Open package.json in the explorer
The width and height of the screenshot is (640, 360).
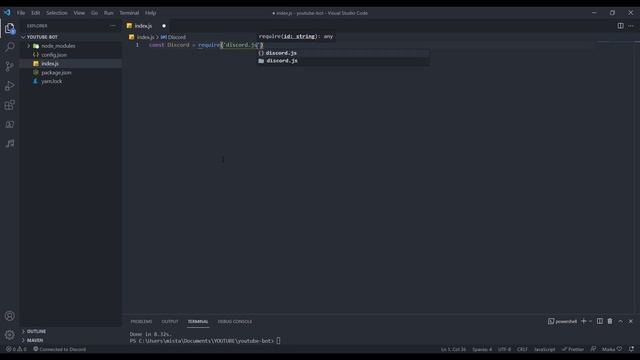[x=72, y=72]
